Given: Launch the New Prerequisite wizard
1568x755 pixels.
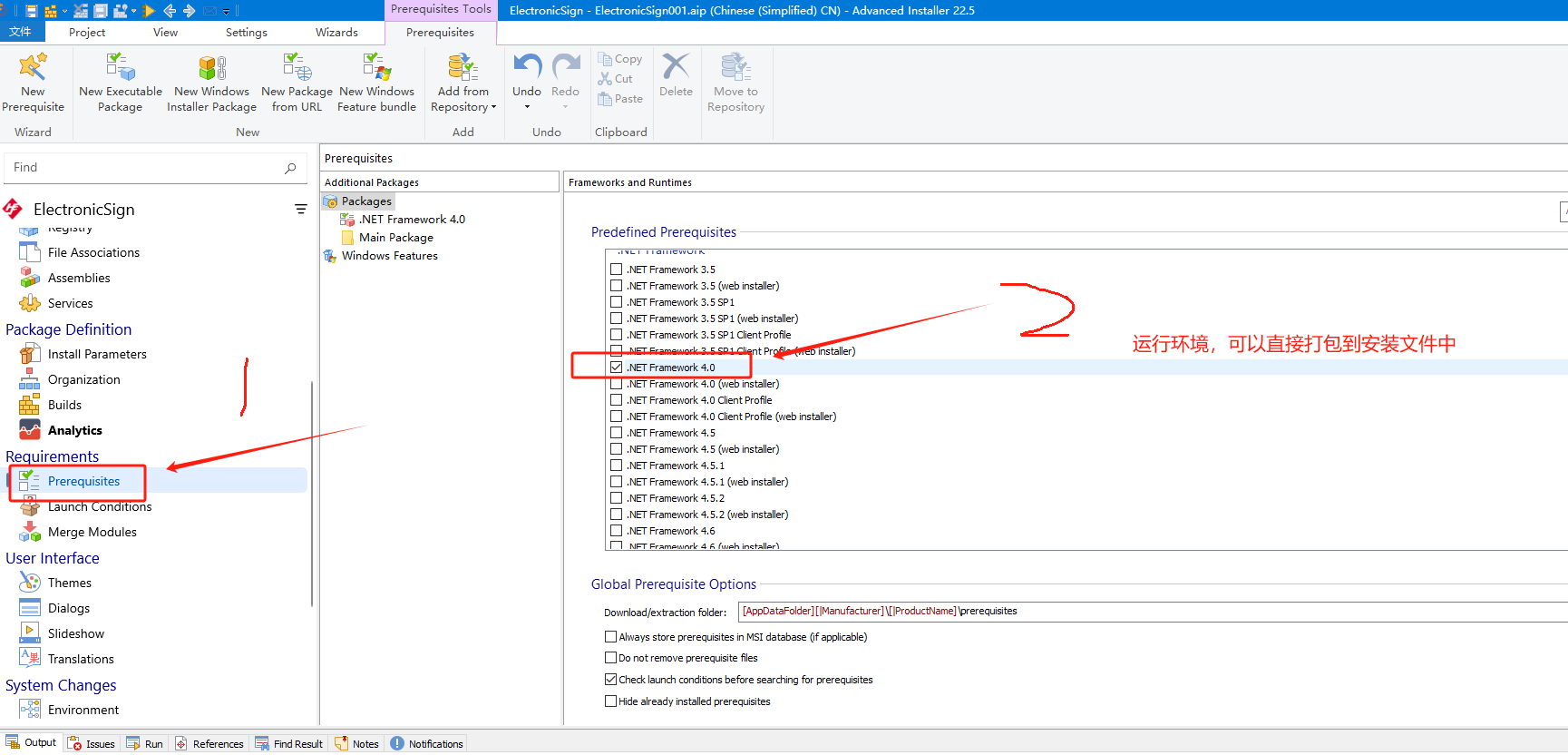Looking at the screenshot, I should (33, 83).
